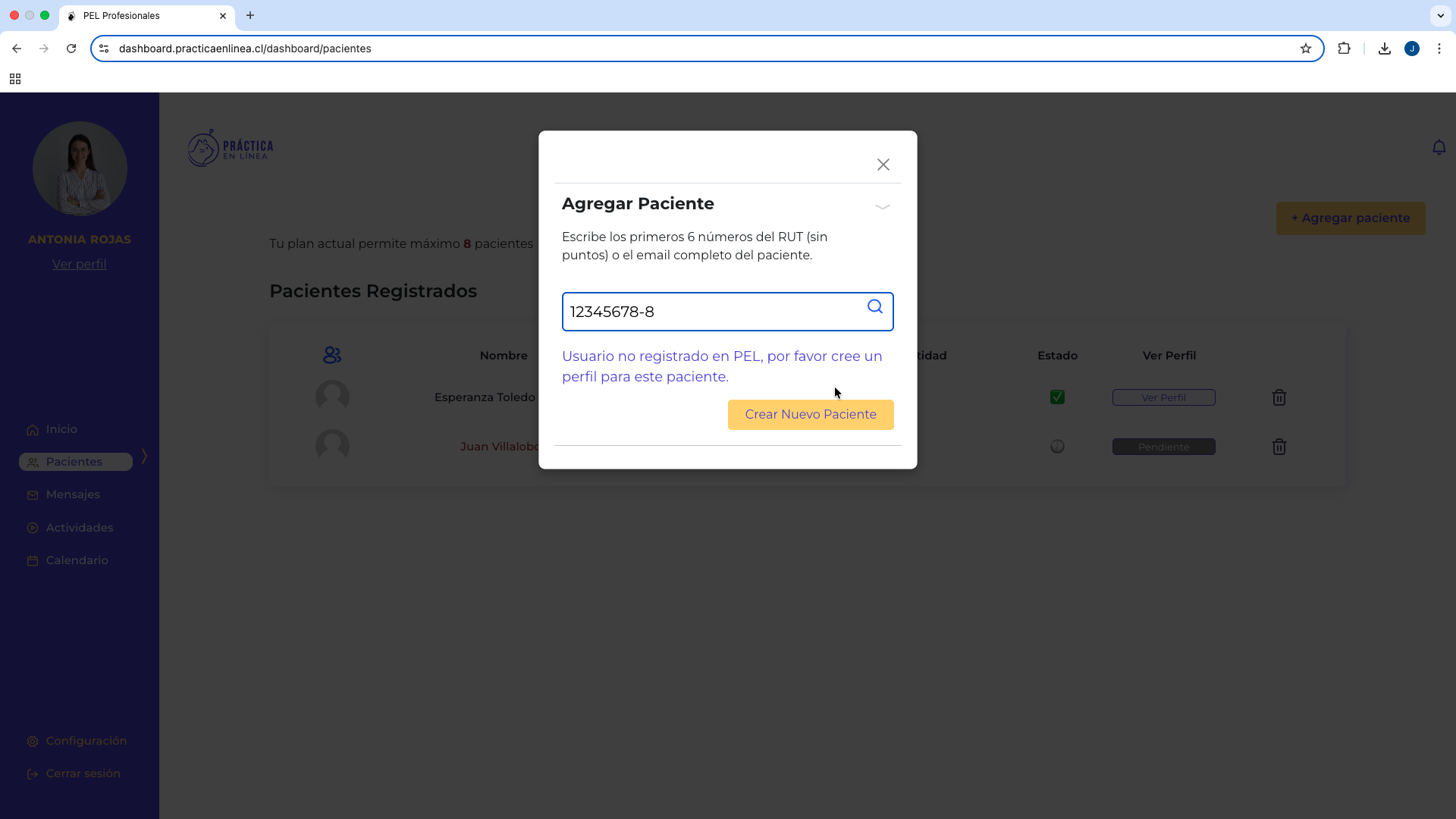This screenshot has width=1456, height=819.
Task: Click the RUT search input field
Action: 713,312
